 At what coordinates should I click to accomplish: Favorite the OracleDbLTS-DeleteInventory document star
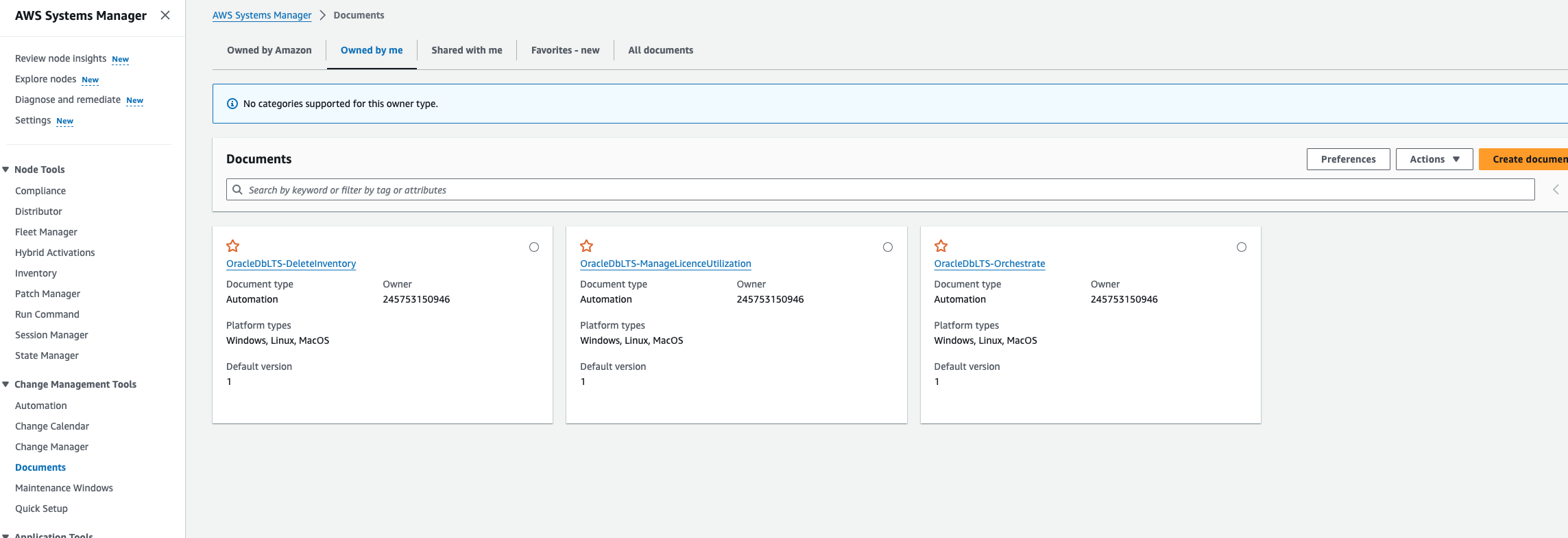click(233, 246)
